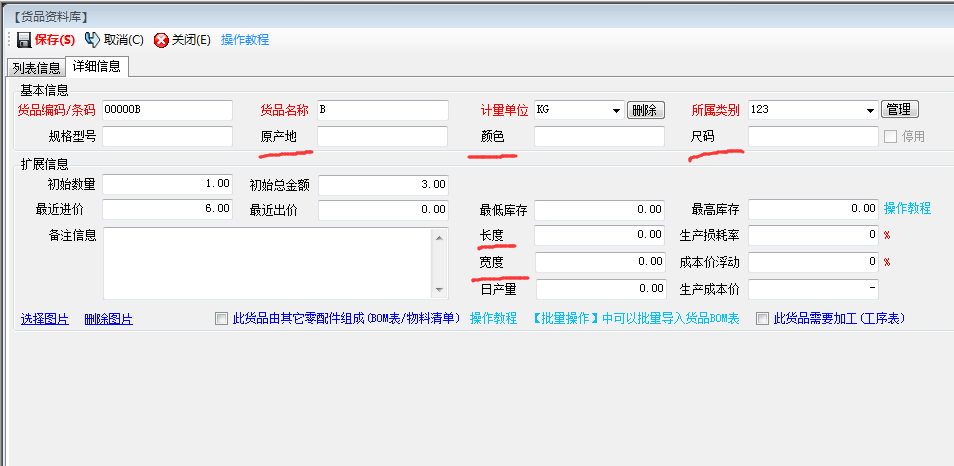Check the 此货品需要加工 checkbox
The width and height of the screenshot is (954, 466).
click(x=763, y=319)
